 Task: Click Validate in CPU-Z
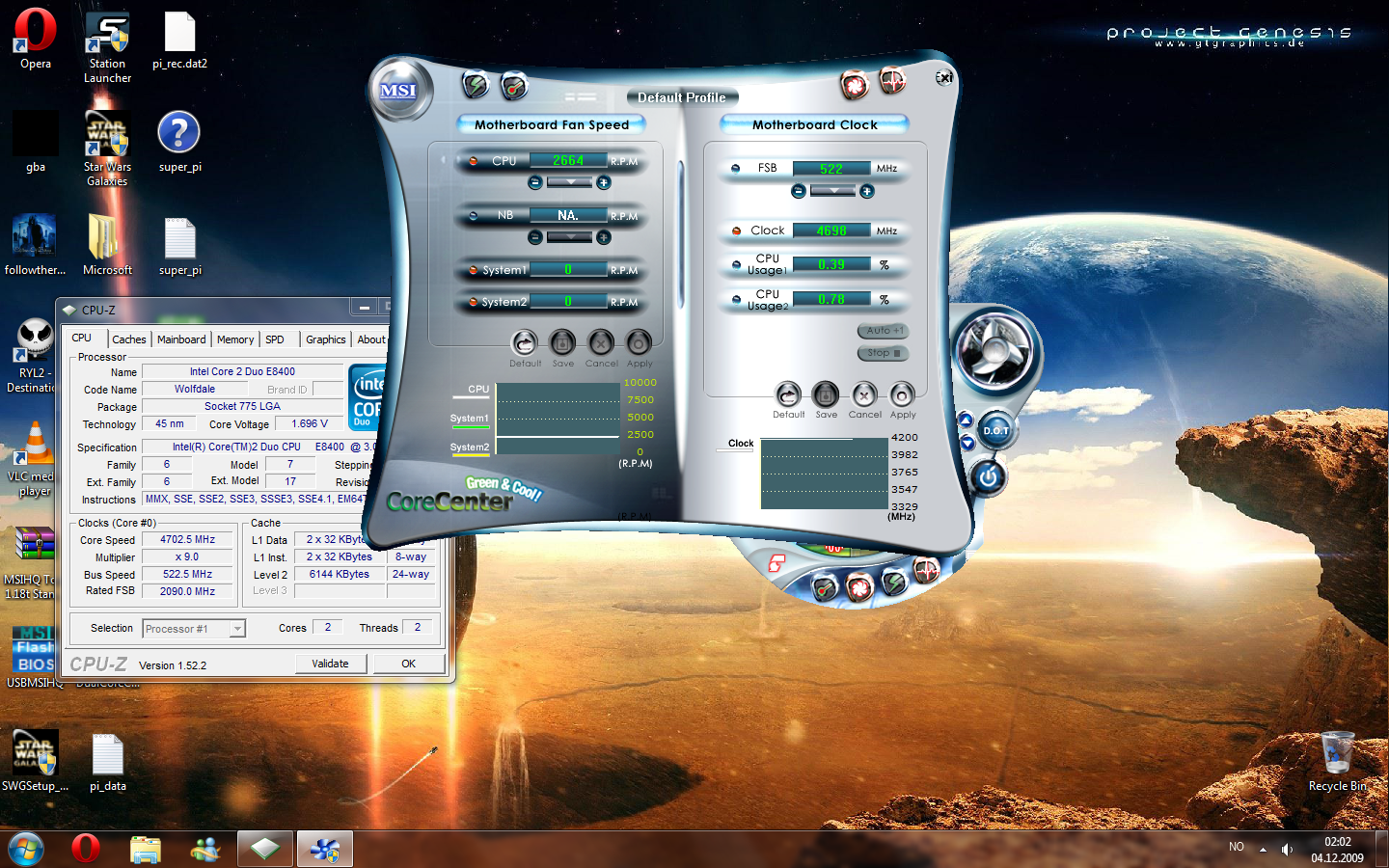[x=331, y=664]
